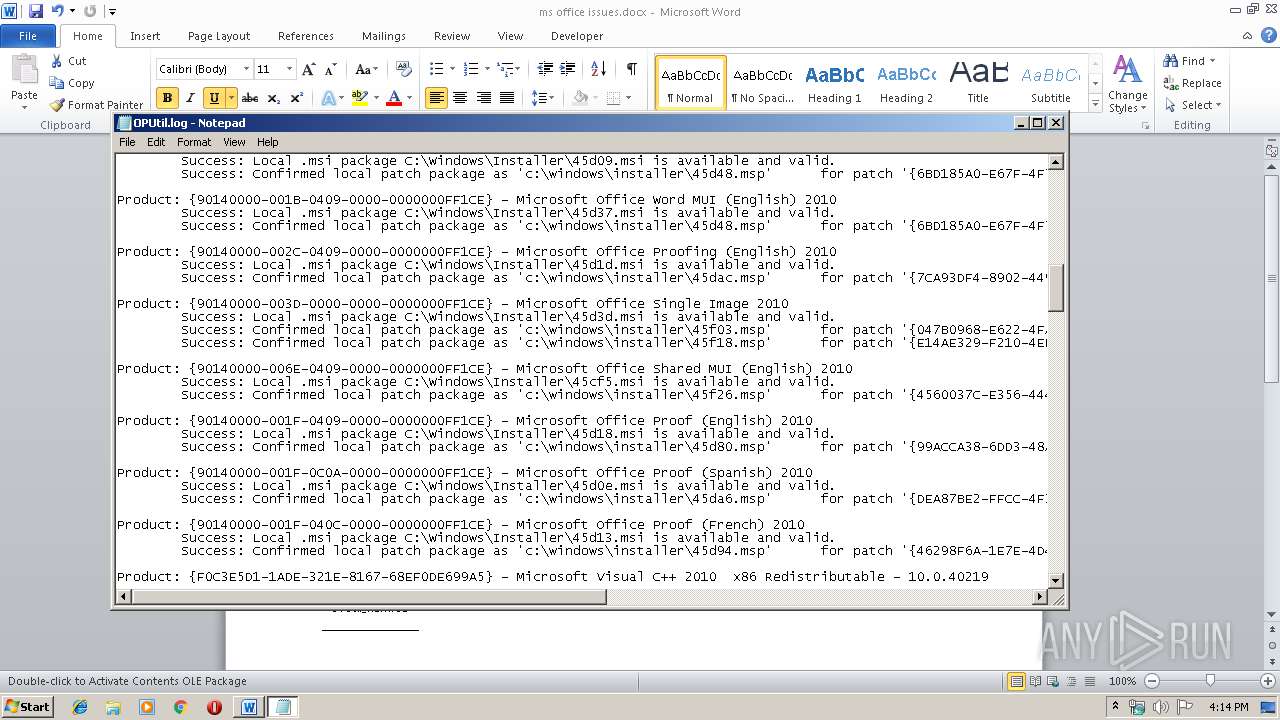Launch Chrome from the taskbar
Image resolution: width=1280 pixels, height=720 pixels.
click(x=180, y=707)
